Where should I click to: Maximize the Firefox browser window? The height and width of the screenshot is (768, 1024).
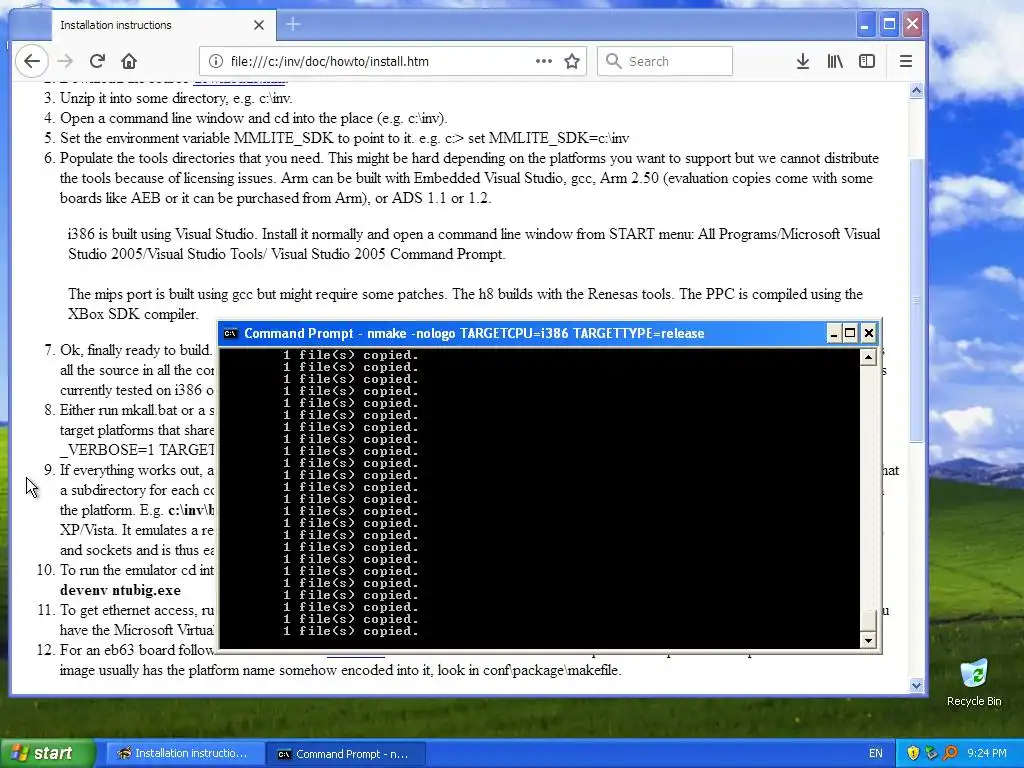point(889,25)
